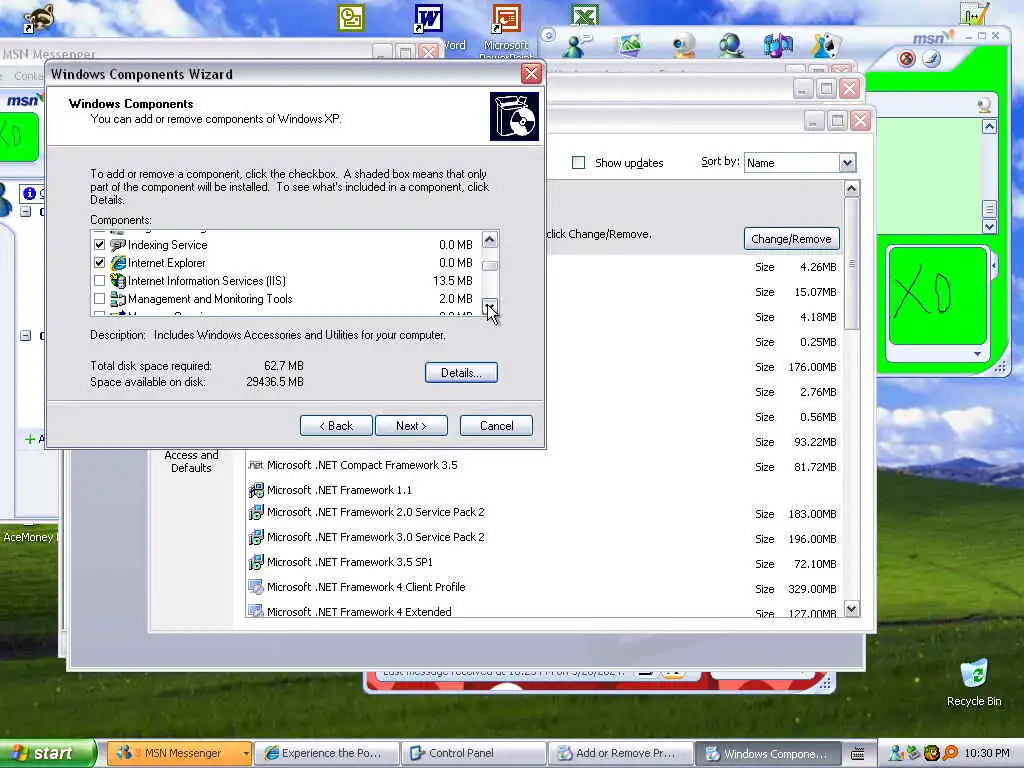The width and height of the screenshot is (1024, 768).
Task: Click MSN Messenger tray icon
Action: [897, 753]
